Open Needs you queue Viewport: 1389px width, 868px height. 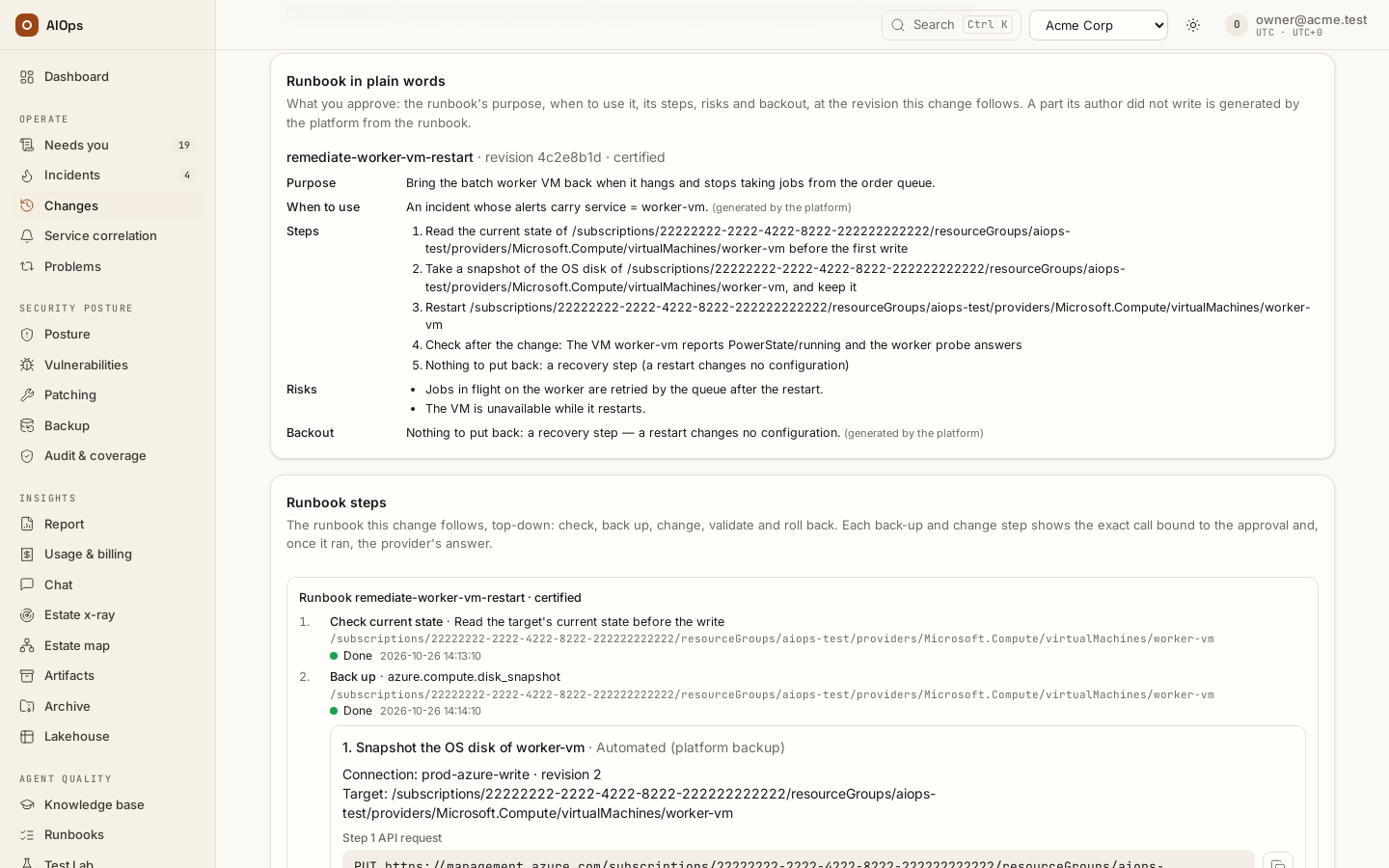coord(108,146)
